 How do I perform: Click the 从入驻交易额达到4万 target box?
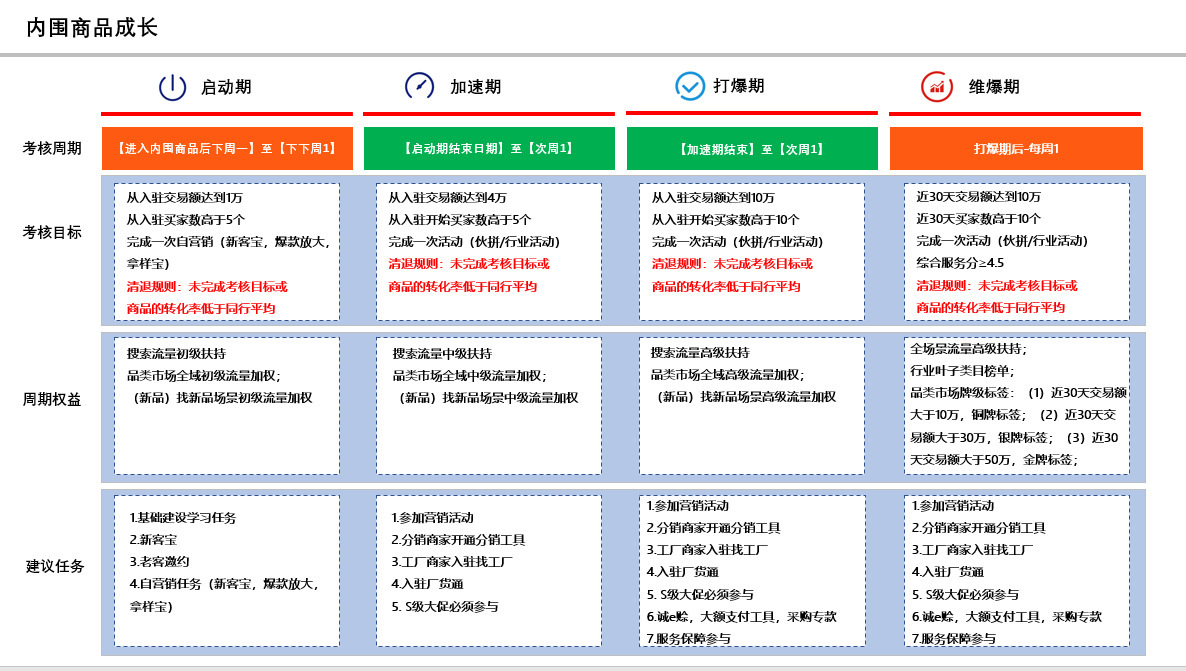(x=489, y=251)
